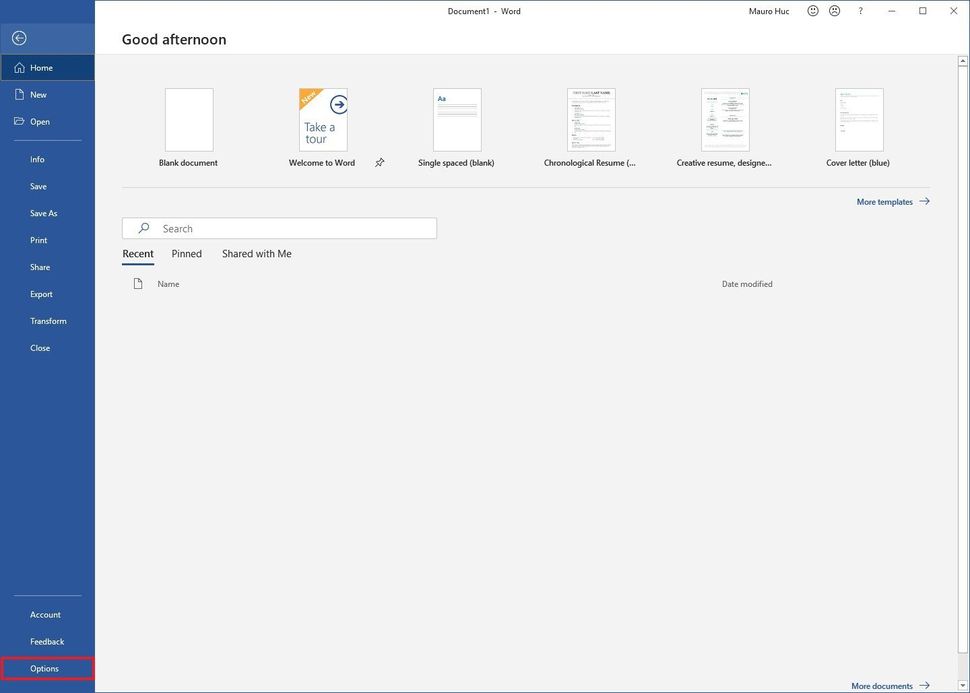The image size is (970, 693).
Task: Open the account profile icon
Action: point(831,9)
